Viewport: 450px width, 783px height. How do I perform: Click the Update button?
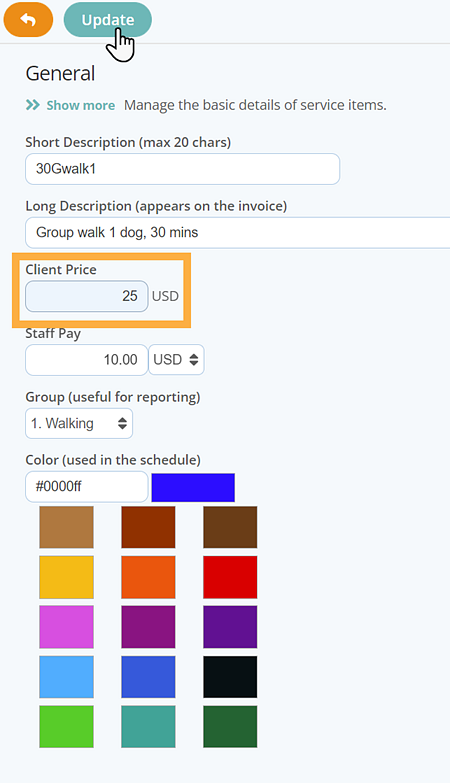pyautogui.click(x=108, y=19)
